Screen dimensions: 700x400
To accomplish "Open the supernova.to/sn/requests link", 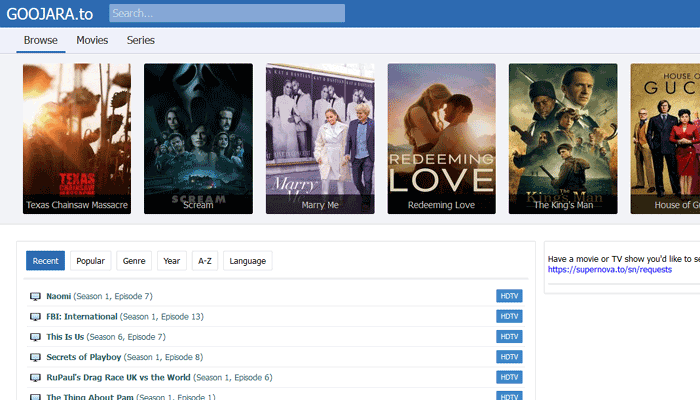I will (610, 270).
